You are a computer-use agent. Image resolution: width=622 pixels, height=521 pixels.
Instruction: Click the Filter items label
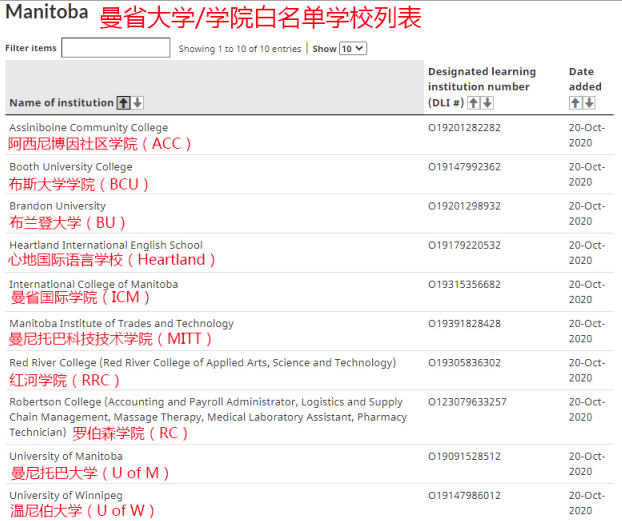tap(31, 48)
